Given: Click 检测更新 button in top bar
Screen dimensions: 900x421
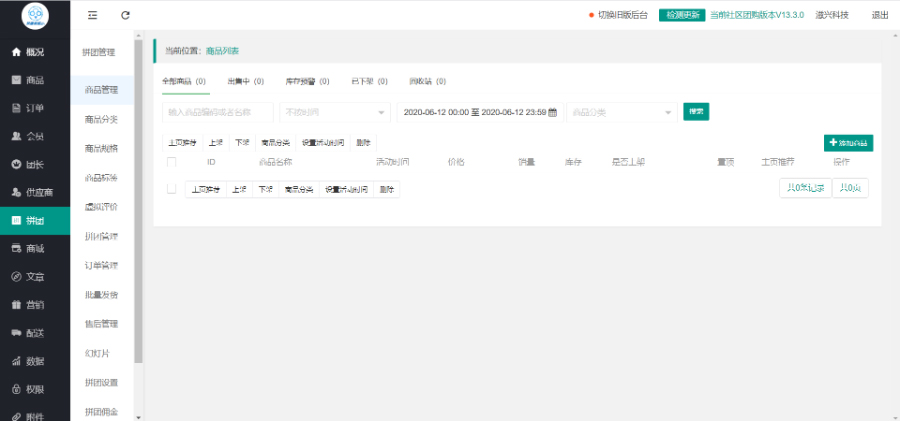Looking at the screenshot, I should pyautogui.click(x=682, y=16).
